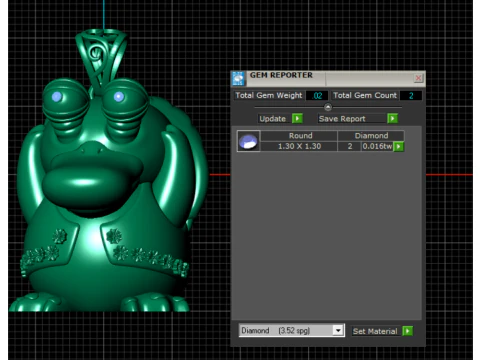This screenshot has height=360, width=480.
Task: Click the green arrow next to Set Material
Action: click(407, 331)
